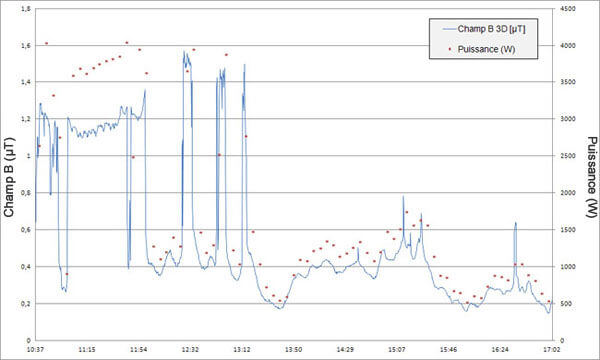Click the blue line sample in legend
Viewport: 600px width, 360px height.
pos(449,29)
